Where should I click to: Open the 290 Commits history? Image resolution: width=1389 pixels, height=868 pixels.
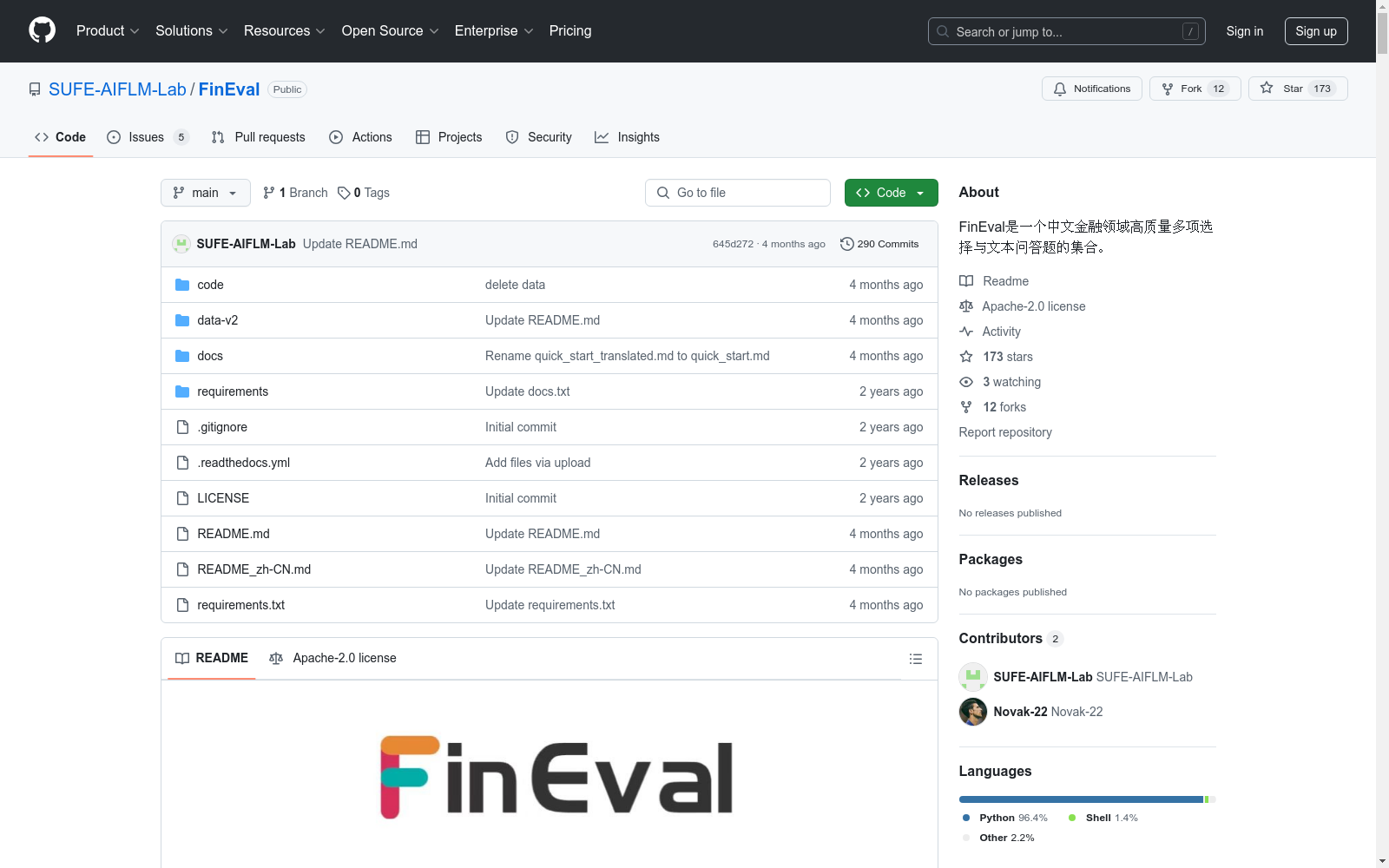click(879, 244)
